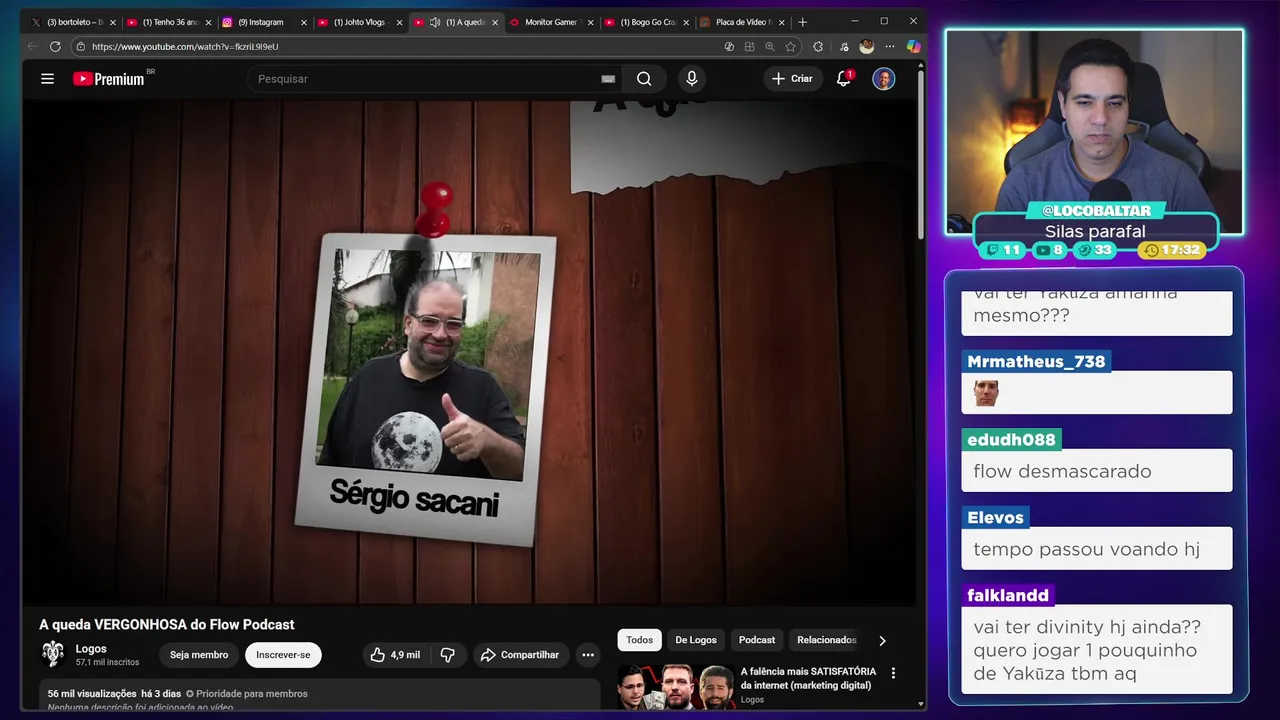
Task: Switch to the Johto Vlogs tab
Action: 360,22
